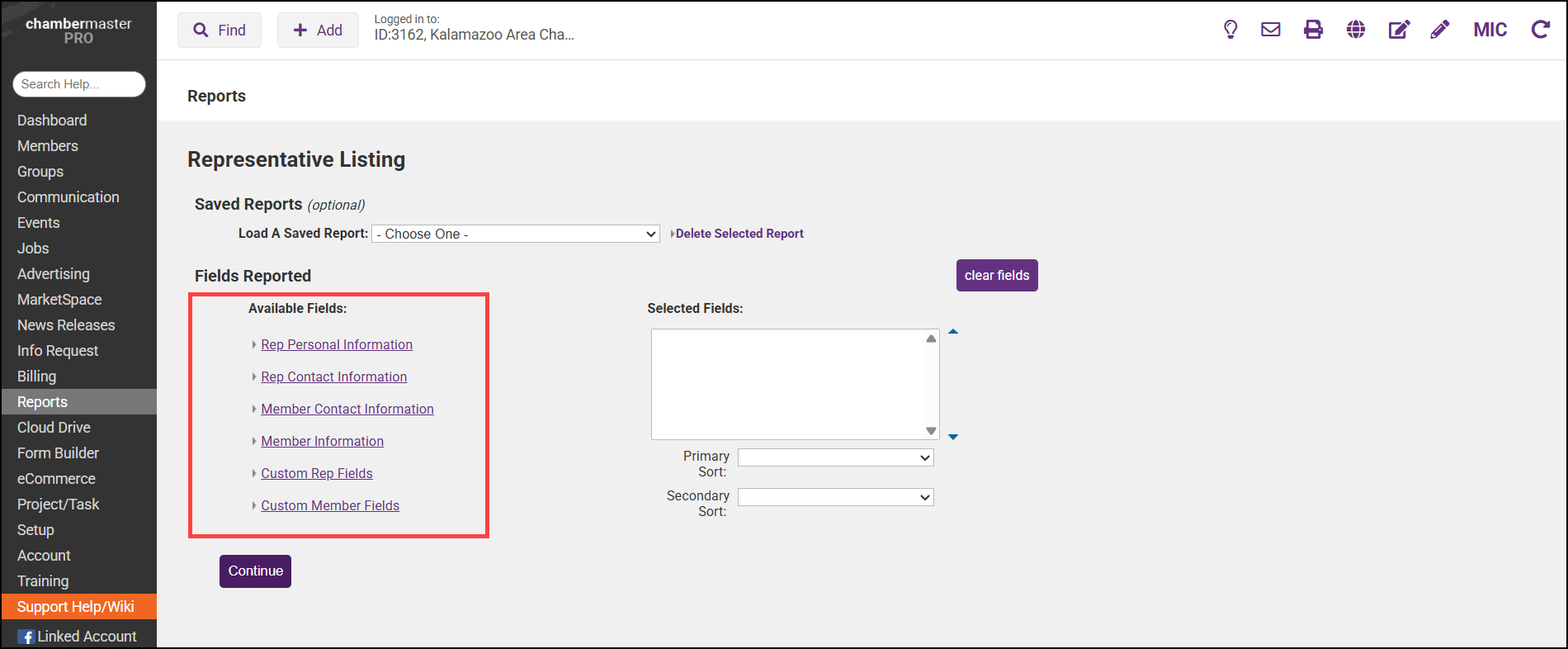This screenshot has height=649, width=1568.
Task: Open Members in the sidebar menu
Action: click(x=48, y=146)
